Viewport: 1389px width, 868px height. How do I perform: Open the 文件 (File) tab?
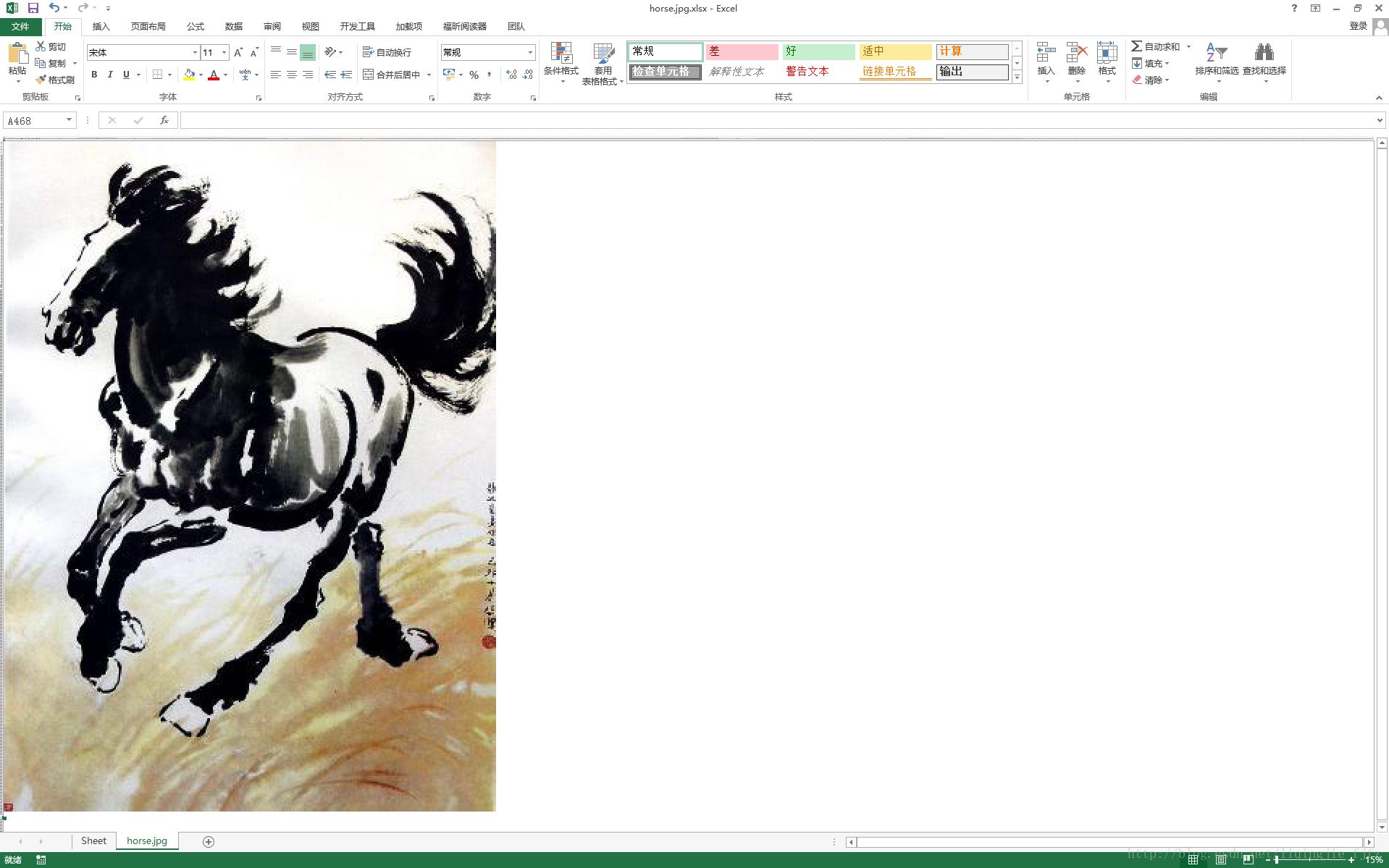point(20,26)
